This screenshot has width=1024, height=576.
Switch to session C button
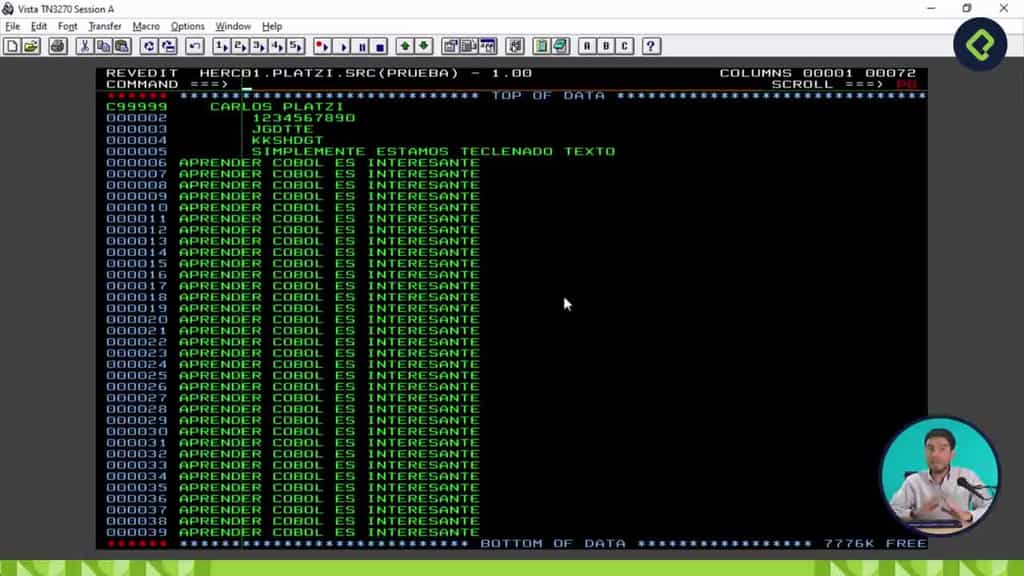tap(624, 46)
